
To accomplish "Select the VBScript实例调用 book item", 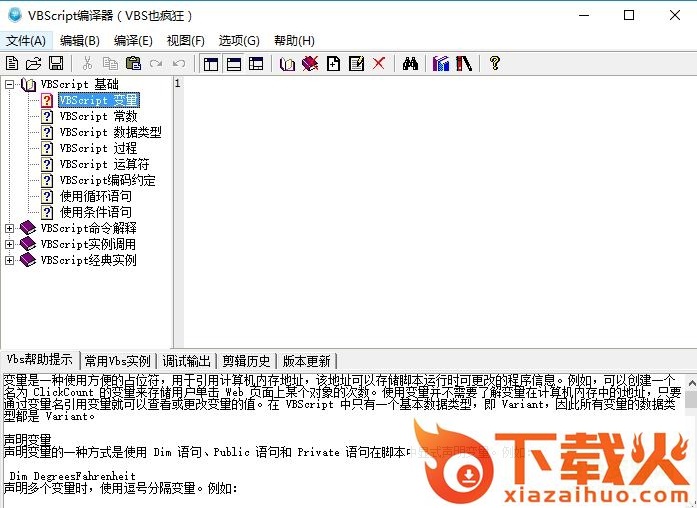I will point(88,244).
